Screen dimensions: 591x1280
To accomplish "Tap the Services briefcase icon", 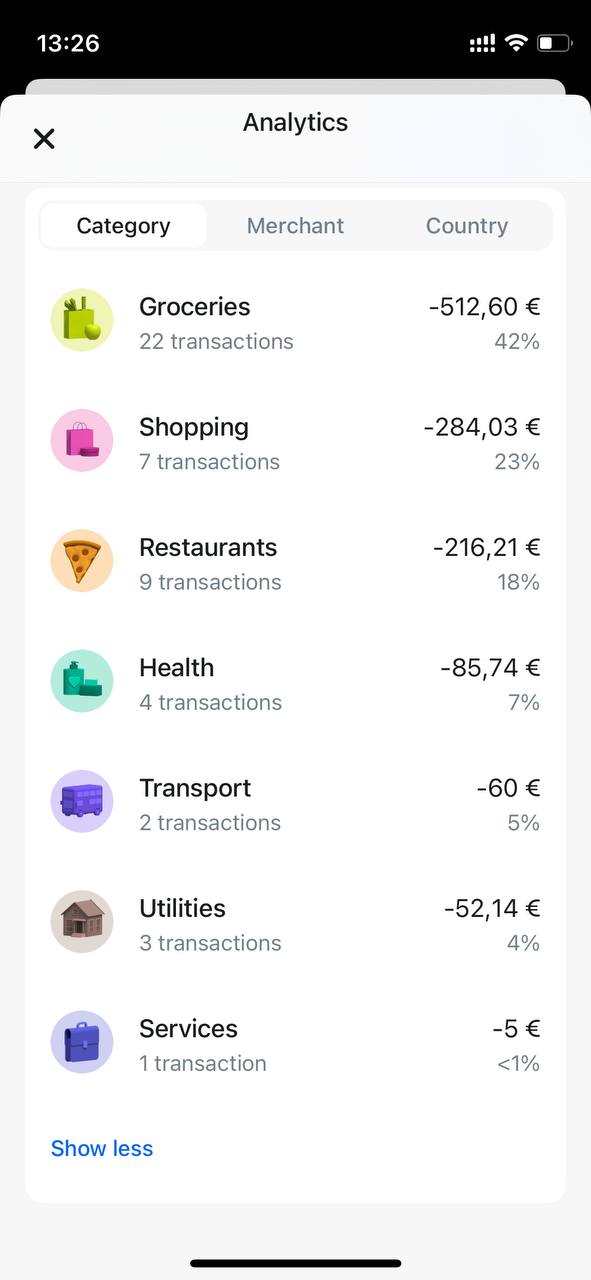I will click(x=82, y=1042).
